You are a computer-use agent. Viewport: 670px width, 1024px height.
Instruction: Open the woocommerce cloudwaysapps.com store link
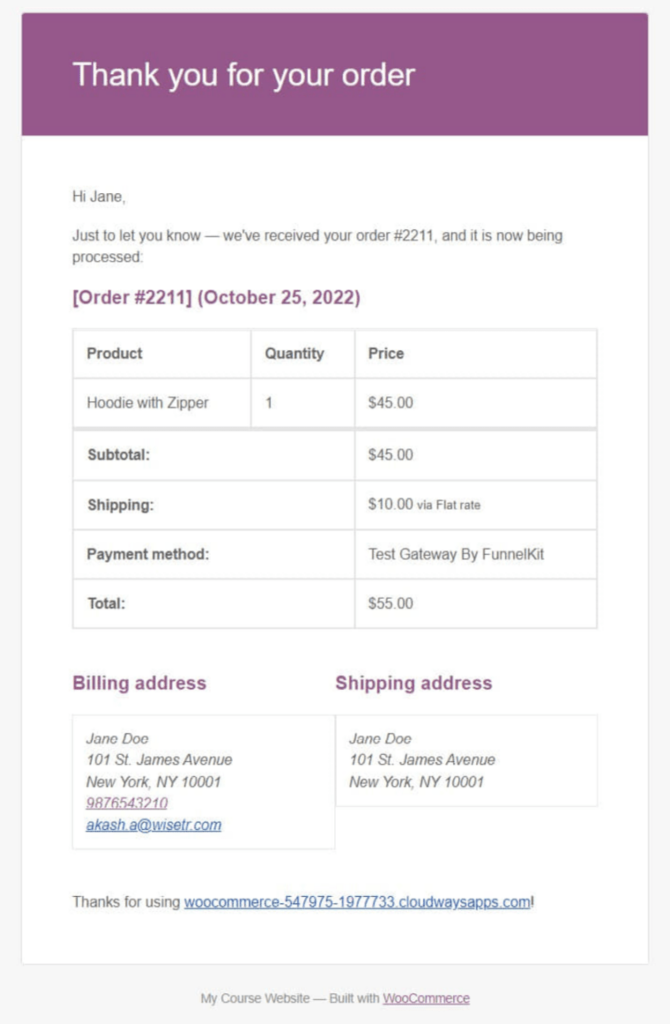point(357,902)
